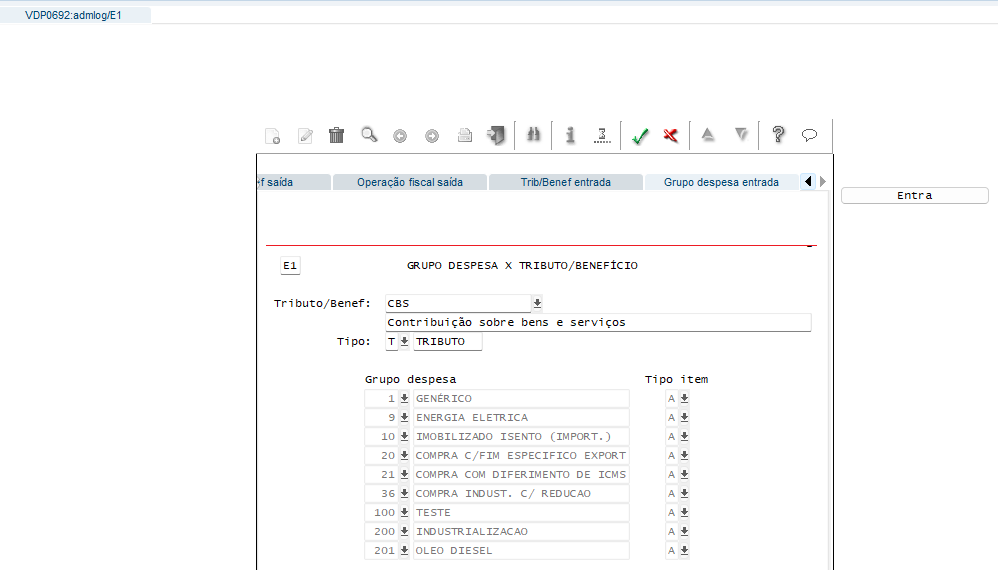
Task: Click COMPRA C/FIM ESPECIFICO EXPORT field
Action: (x=521, y=455)
